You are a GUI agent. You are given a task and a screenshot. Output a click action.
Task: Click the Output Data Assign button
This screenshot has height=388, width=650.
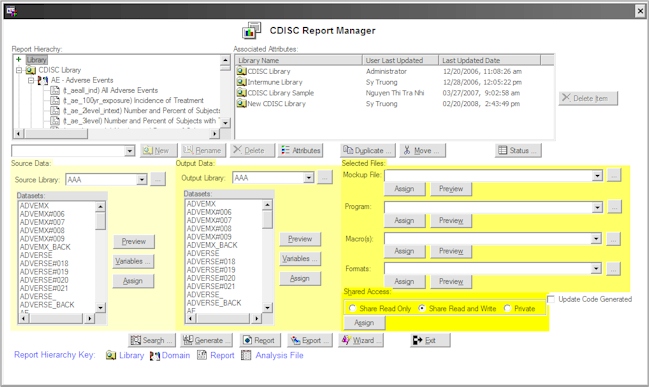(300, 279)
